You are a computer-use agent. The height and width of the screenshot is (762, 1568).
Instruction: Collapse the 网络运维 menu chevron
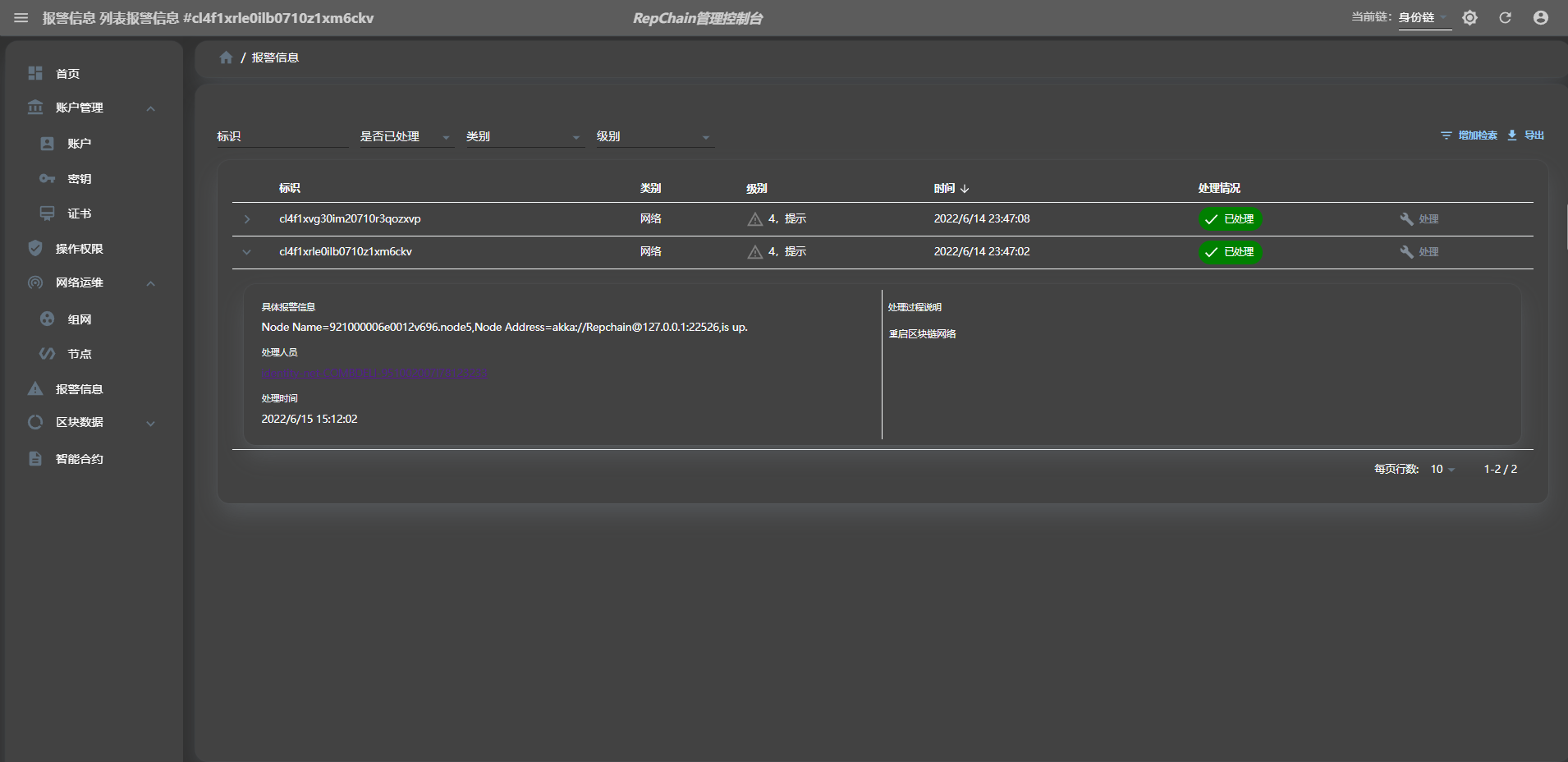(x=151, y=283)
